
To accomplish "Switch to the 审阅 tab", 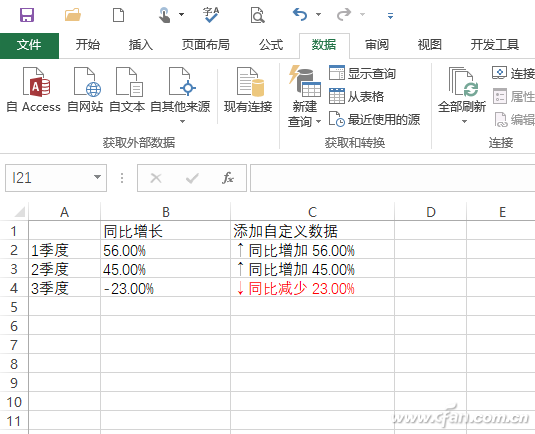I will [x=377, y=45].
